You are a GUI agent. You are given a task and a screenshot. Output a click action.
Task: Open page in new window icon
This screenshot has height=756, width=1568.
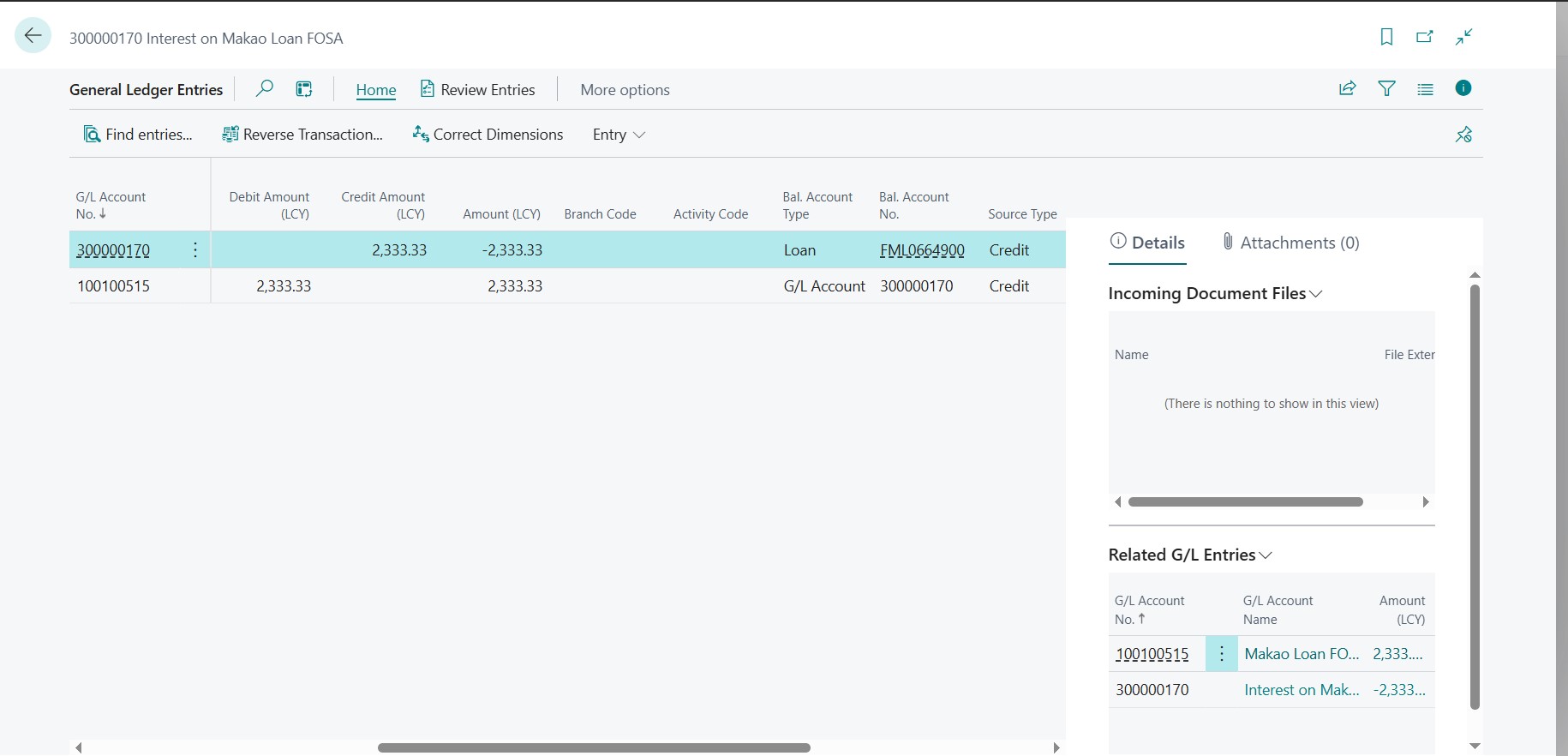coord(1424,37)
